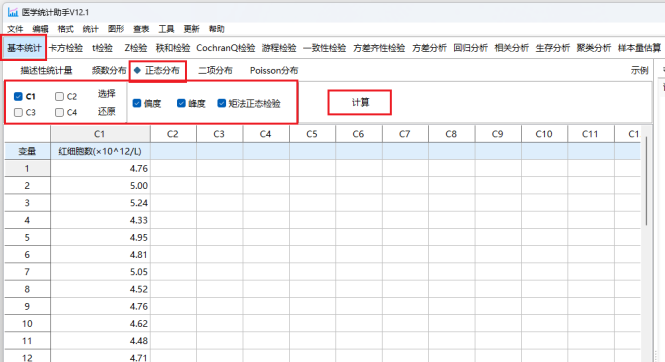Switch to the 基本统计 tab
Image resolution: width=665 pixels, height=362 pixels.
point(24,48)
